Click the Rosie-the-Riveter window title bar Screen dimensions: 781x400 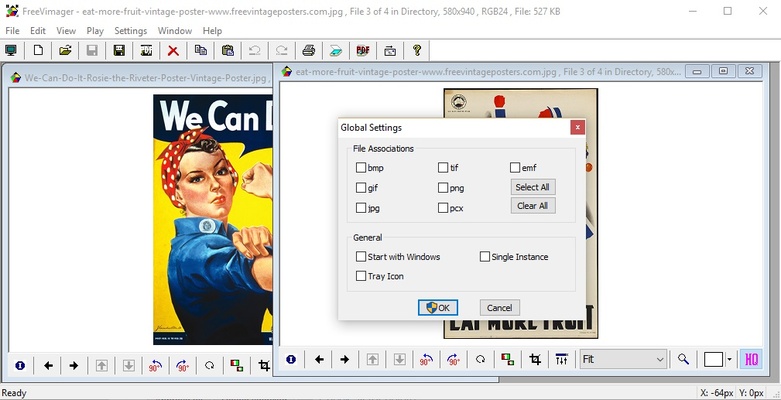(x=139, y=78)
